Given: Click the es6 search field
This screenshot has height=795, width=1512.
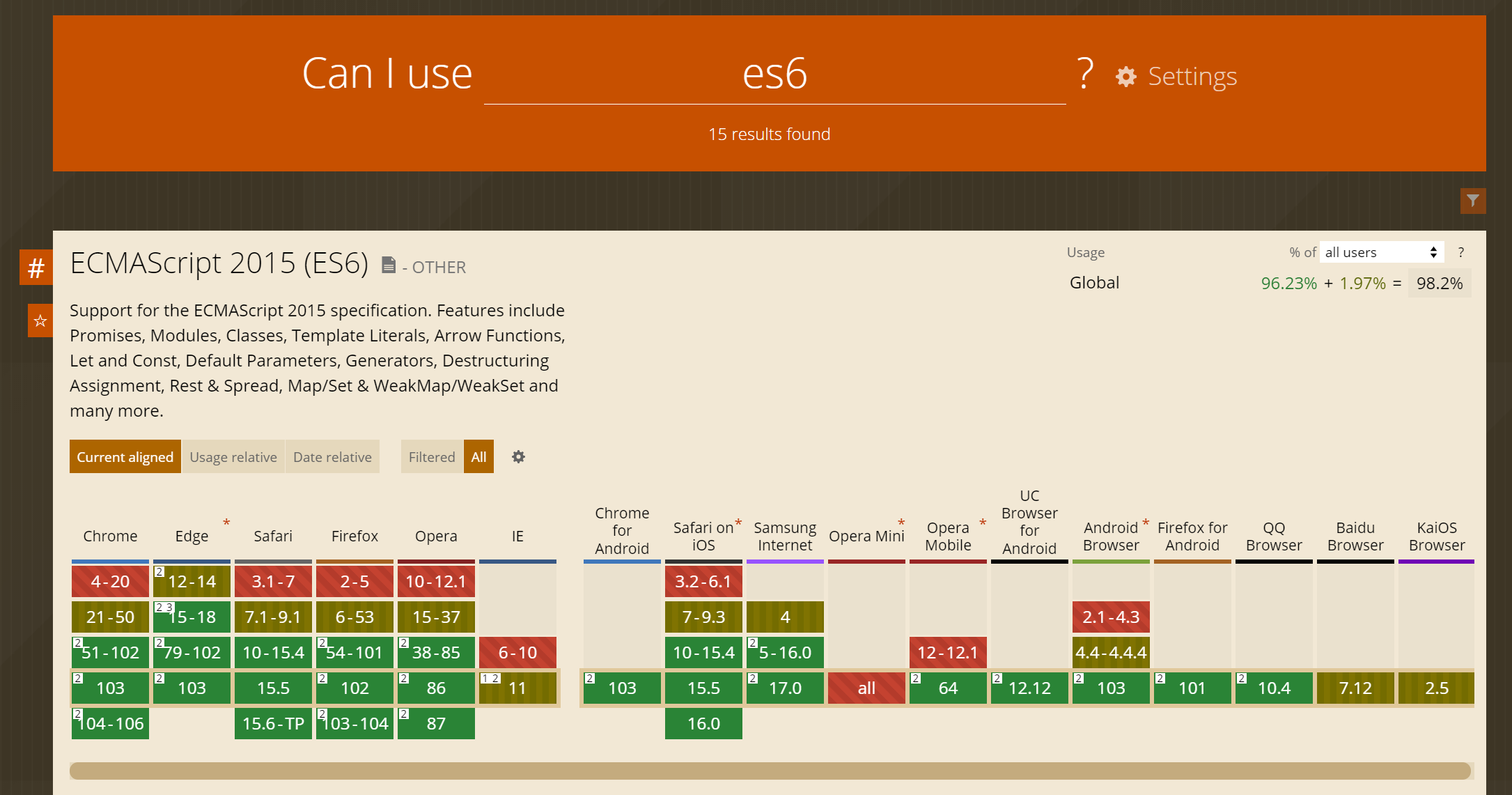Looking at the screenshot, I should tap(774, 75).
